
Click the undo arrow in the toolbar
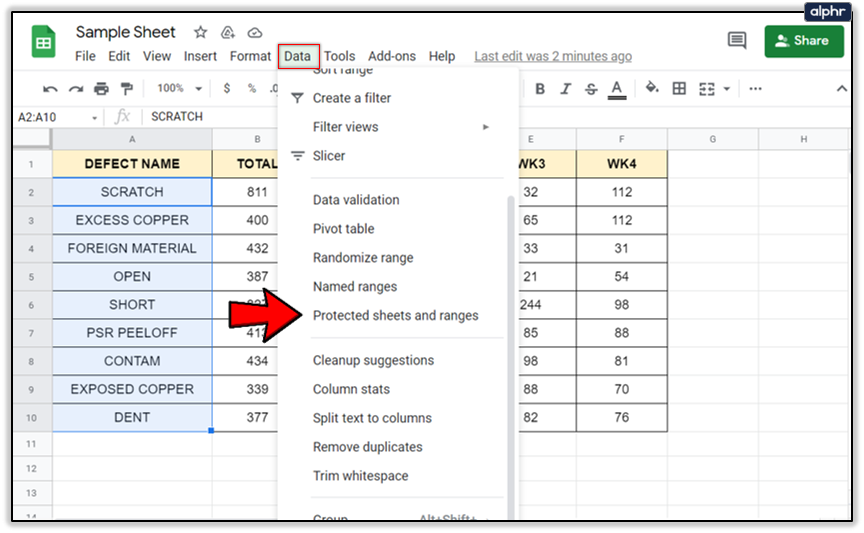tap(50, 89)
